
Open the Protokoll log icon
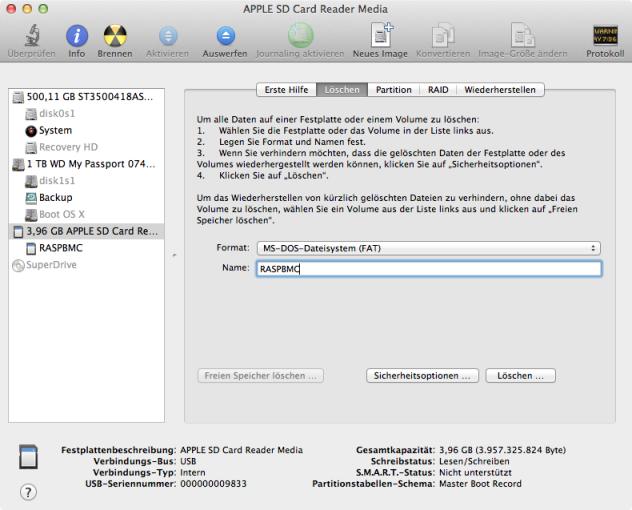coord(605,35)
